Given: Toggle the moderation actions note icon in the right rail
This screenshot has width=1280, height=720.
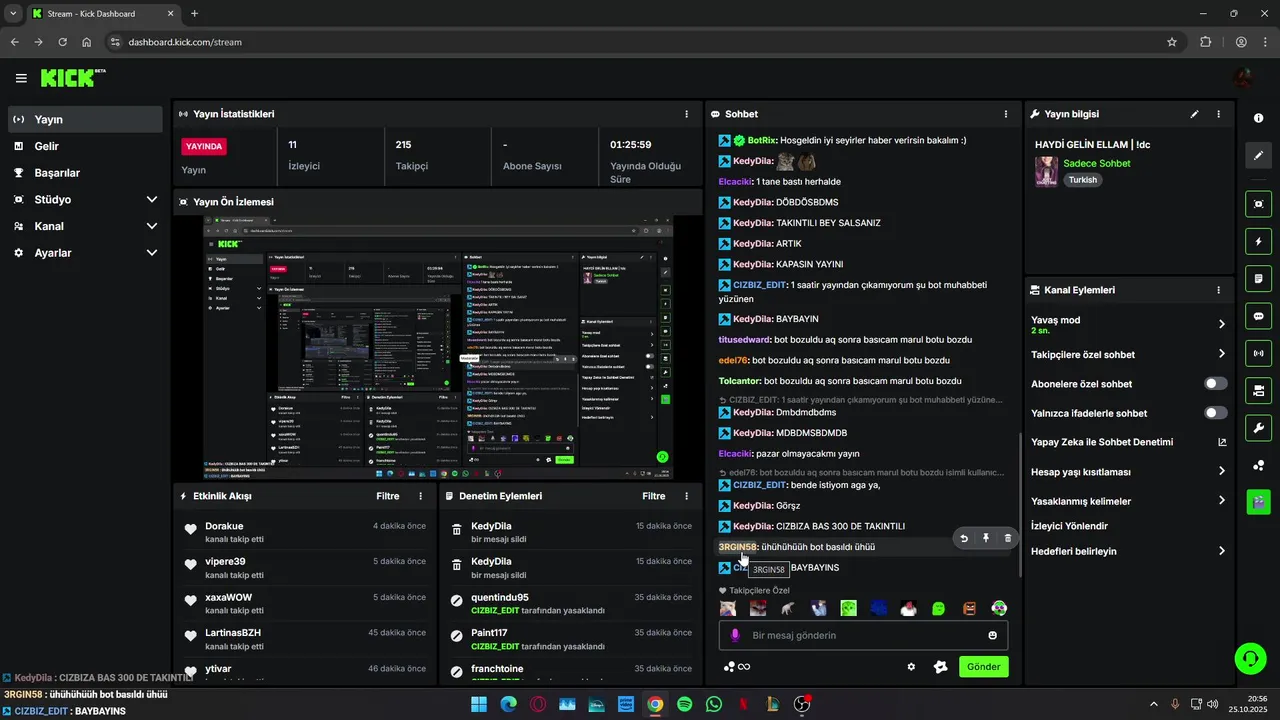Looking at the screenshot, I should 1258,278.
